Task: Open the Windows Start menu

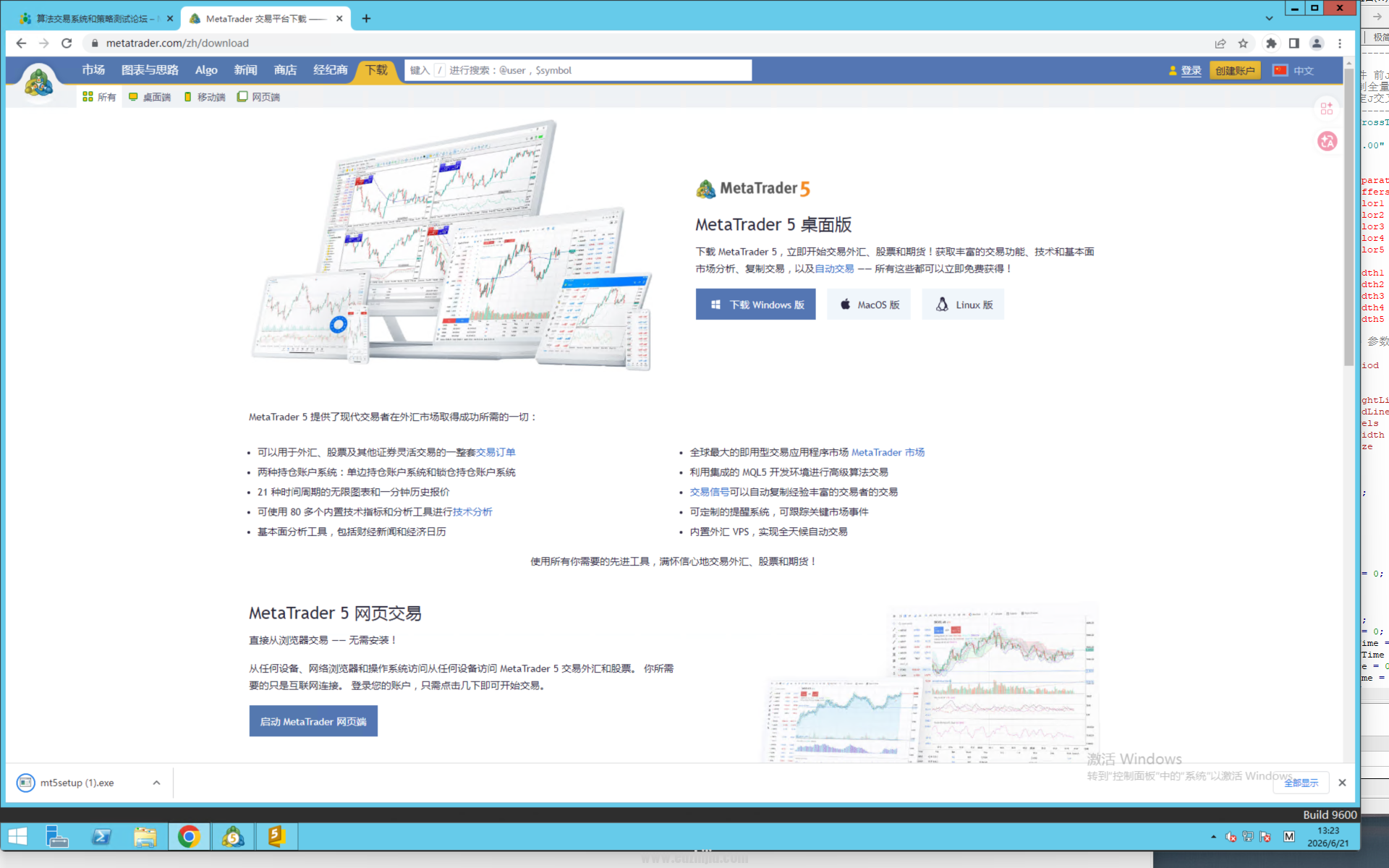Action: (x=17, y=837)
